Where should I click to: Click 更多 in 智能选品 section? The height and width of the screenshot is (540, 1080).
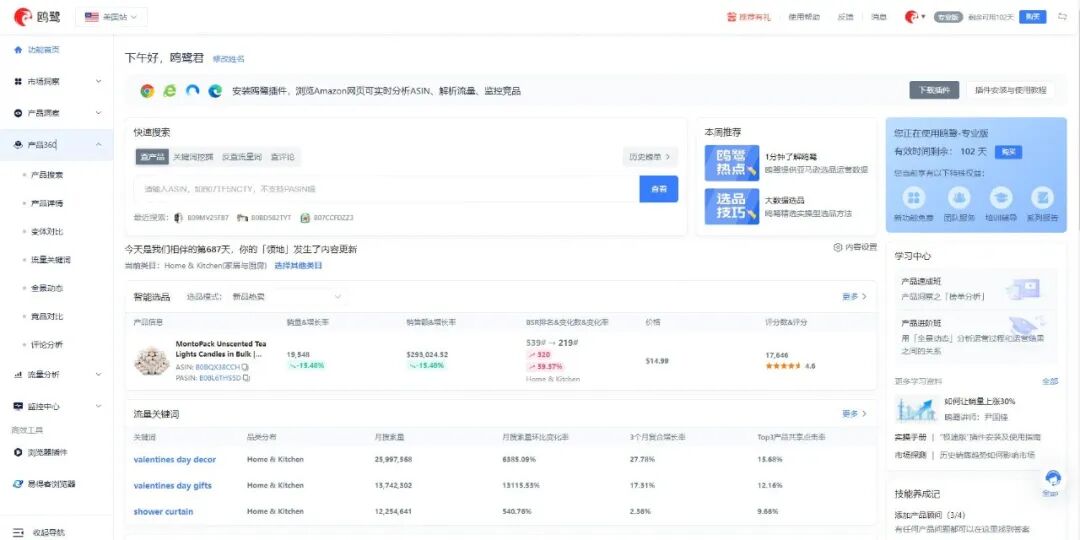point(854,297)
